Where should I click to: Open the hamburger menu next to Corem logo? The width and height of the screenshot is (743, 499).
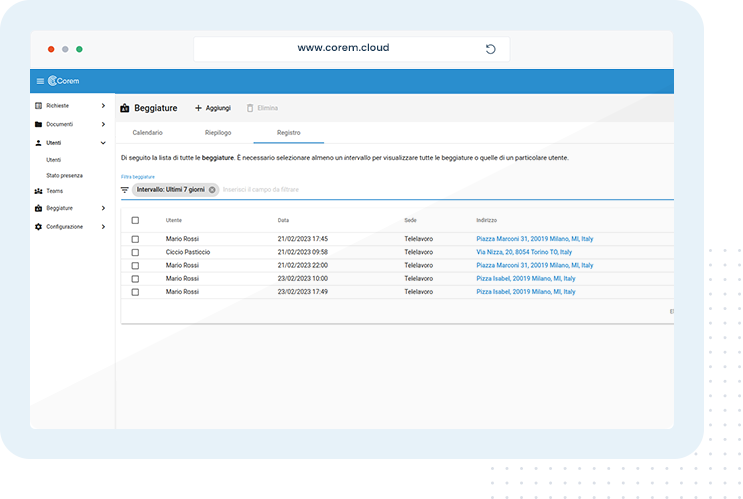(40, 81)
